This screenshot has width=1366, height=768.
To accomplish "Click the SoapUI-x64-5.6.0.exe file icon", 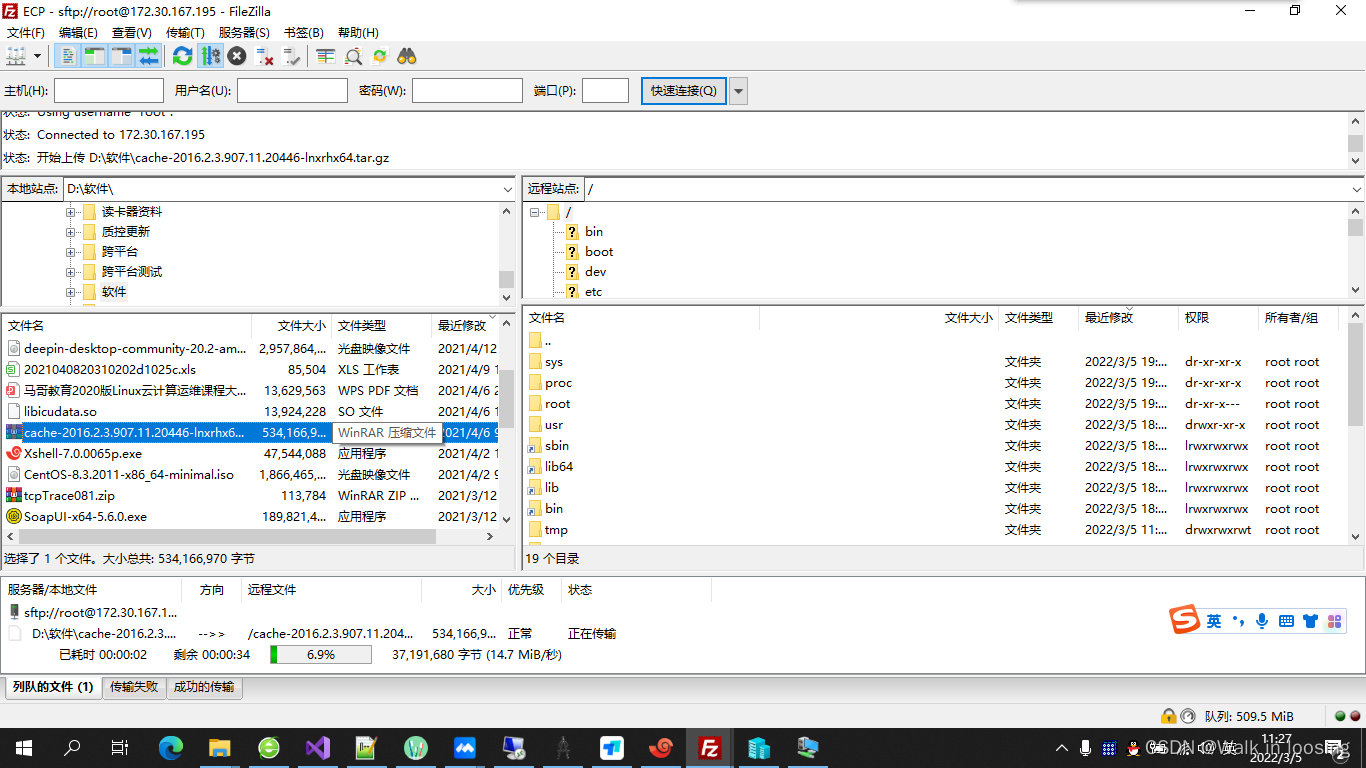I will pyautogui.click(x=14, y=516).
